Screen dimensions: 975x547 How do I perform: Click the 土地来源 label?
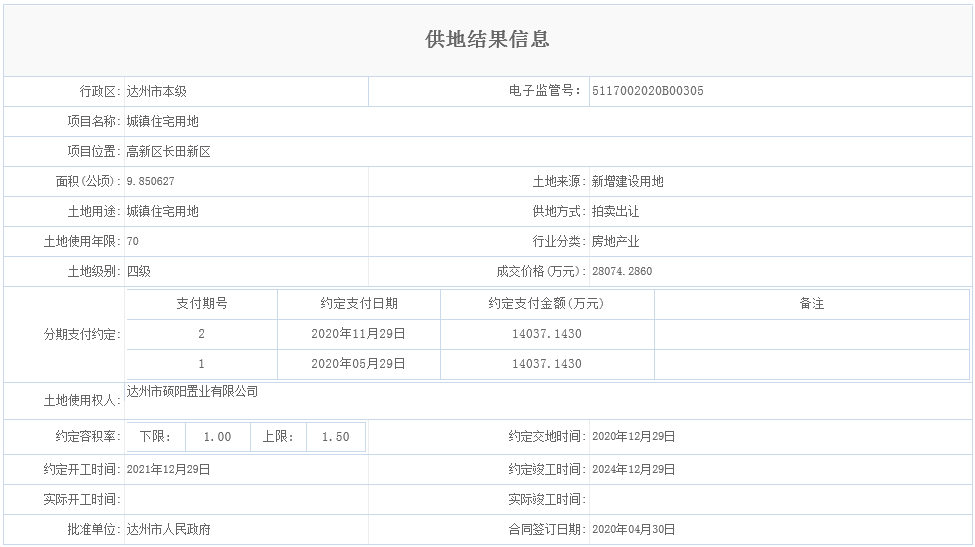coord(559,181)
